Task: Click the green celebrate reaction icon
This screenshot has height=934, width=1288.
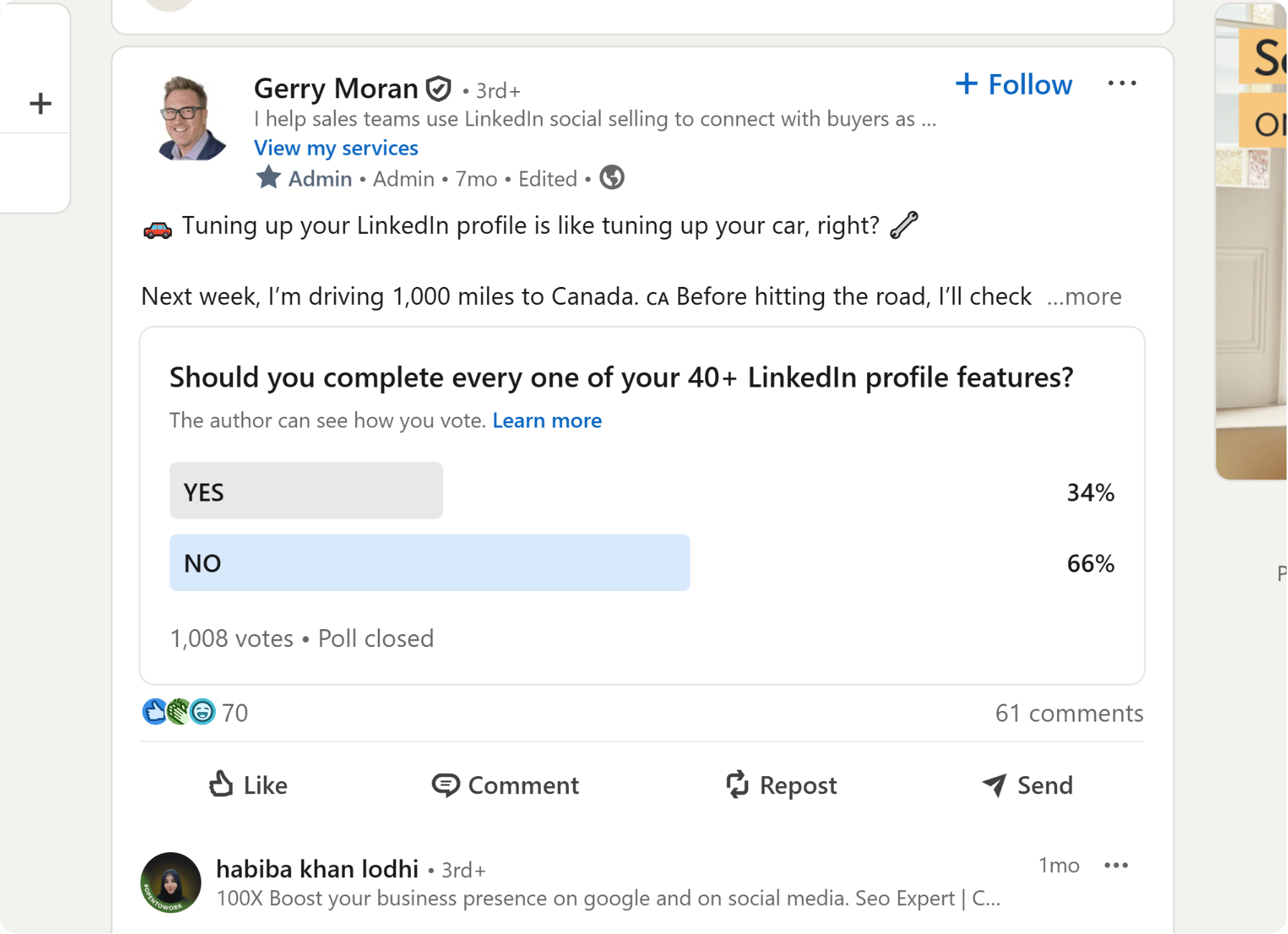Action: point(179,712)
